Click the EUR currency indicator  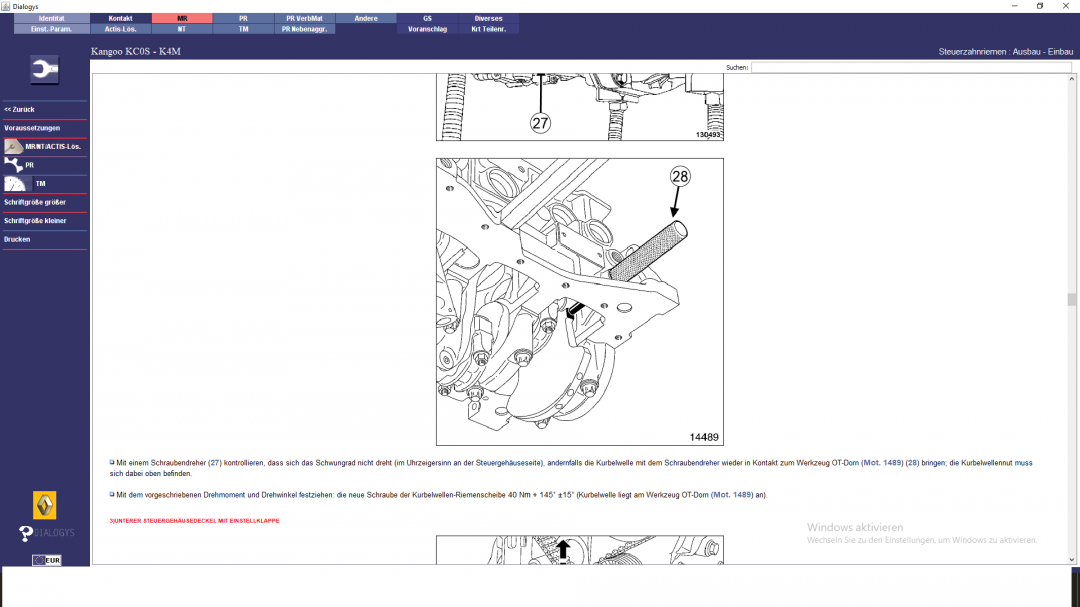(x=47, y=560)
